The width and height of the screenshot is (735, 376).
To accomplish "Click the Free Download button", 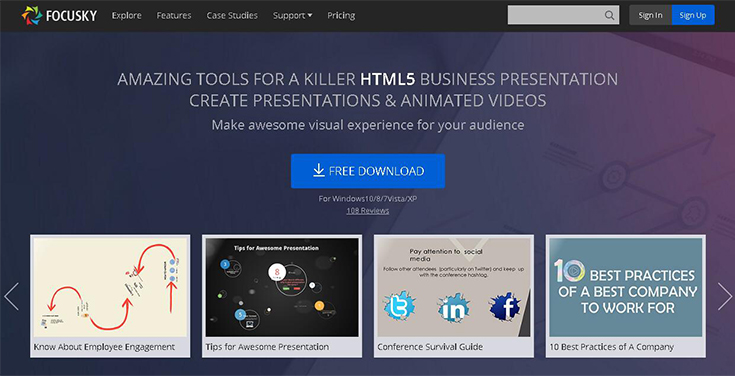I will point(368,171).
